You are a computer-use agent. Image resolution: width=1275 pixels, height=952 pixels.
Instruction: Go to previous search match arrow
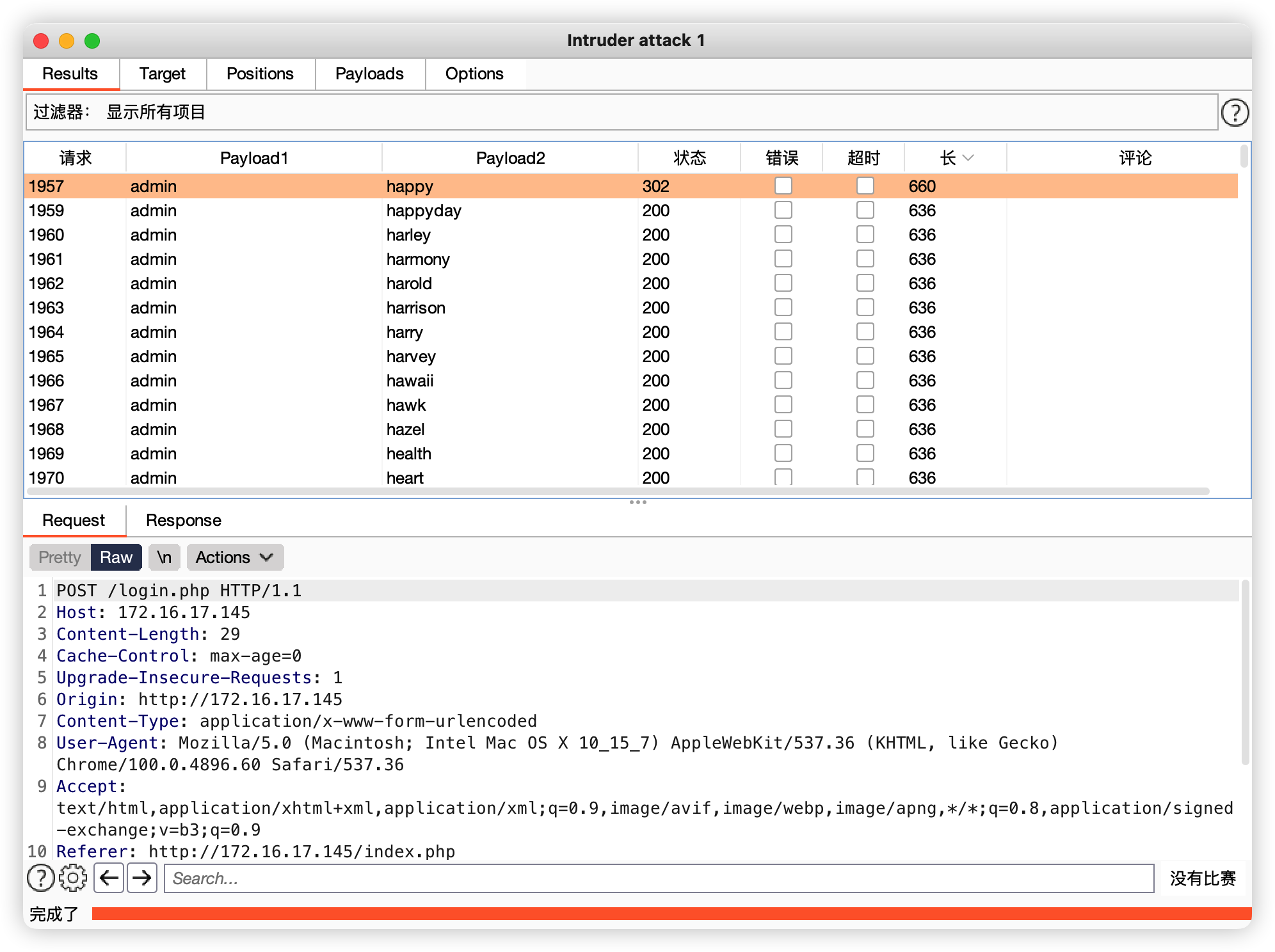[109, 878]
